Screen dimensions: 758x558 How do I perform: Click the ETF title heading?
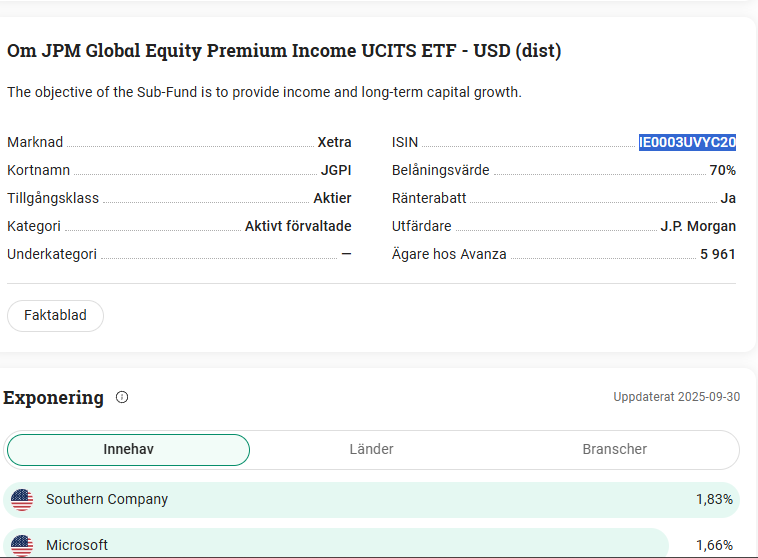[x=284, y=51]
